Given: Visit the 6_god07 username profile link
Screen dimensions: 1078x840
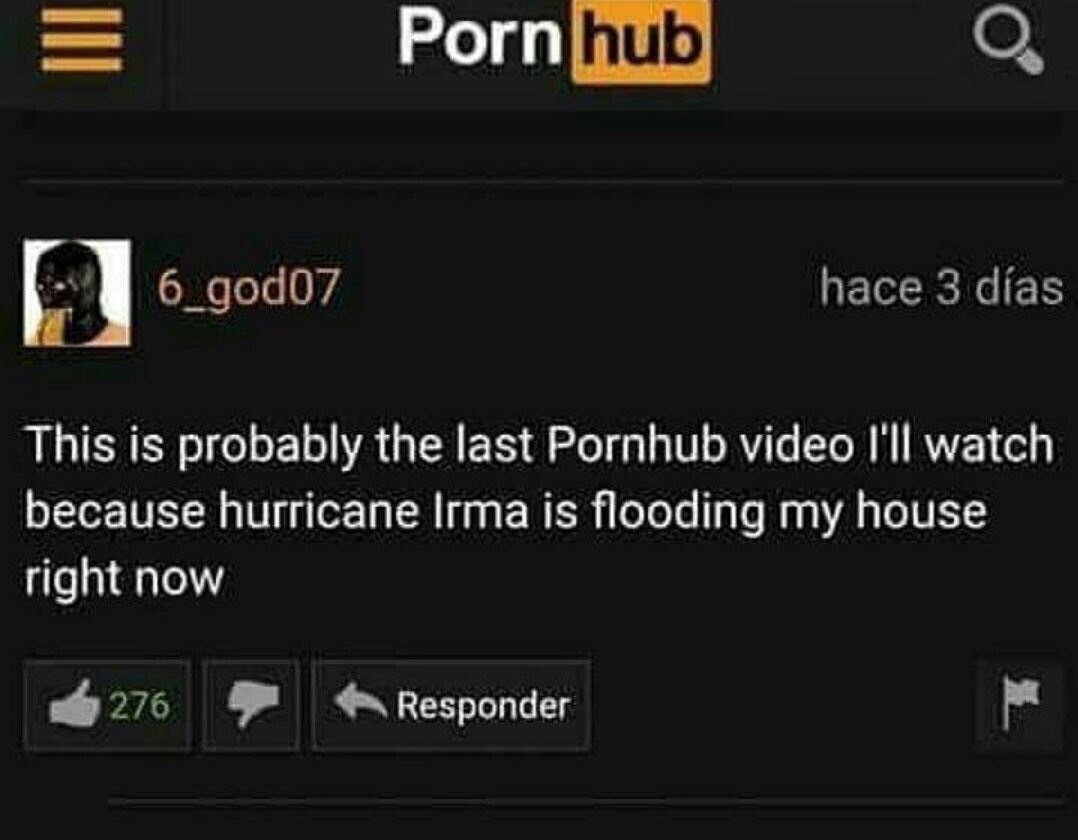Looking at the screenshot, I should pyautogui.click(x=248, y=287).
